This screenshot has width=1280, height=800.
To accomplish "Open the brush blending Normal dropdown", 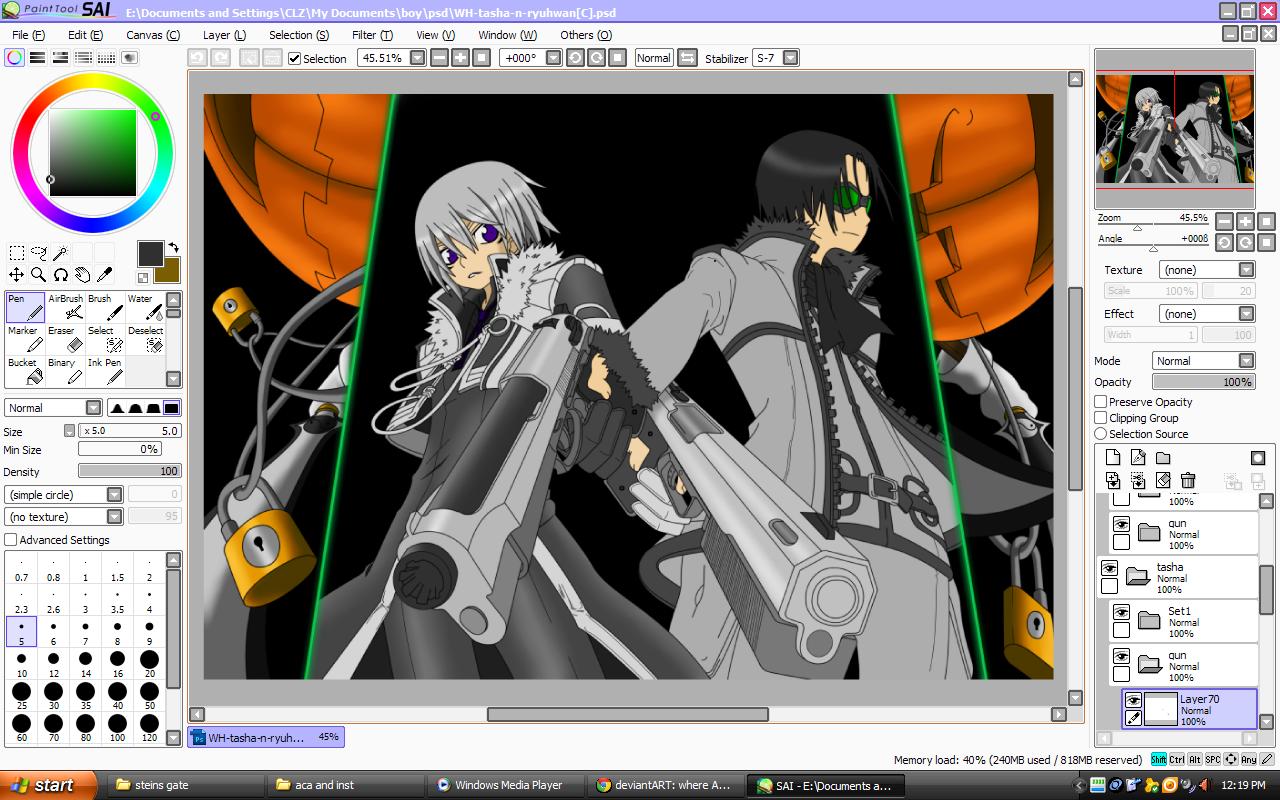I will pyautogui.click(x=93, y=408).
